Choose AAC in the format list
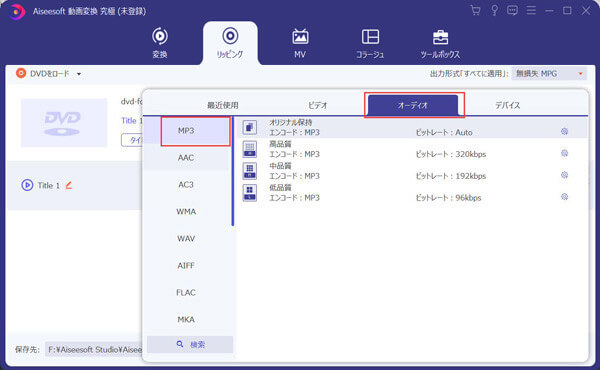This screenshot has width=600, height=370. pyautogui.click(x=186, y=158)
